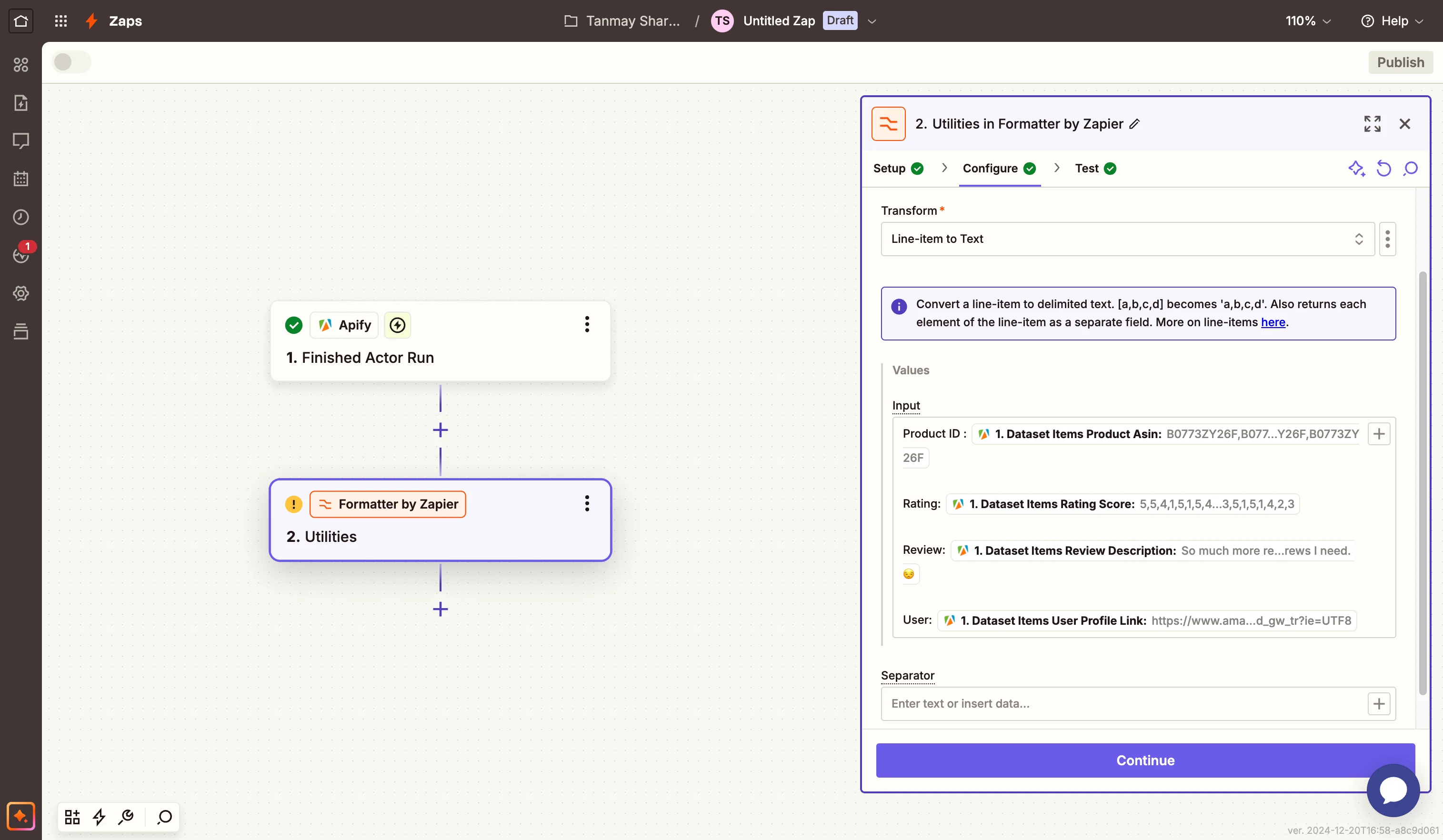The width and height of the screenshot is (1443, 840).
Task: Open the apps grid menu
Action: [60, 20]
